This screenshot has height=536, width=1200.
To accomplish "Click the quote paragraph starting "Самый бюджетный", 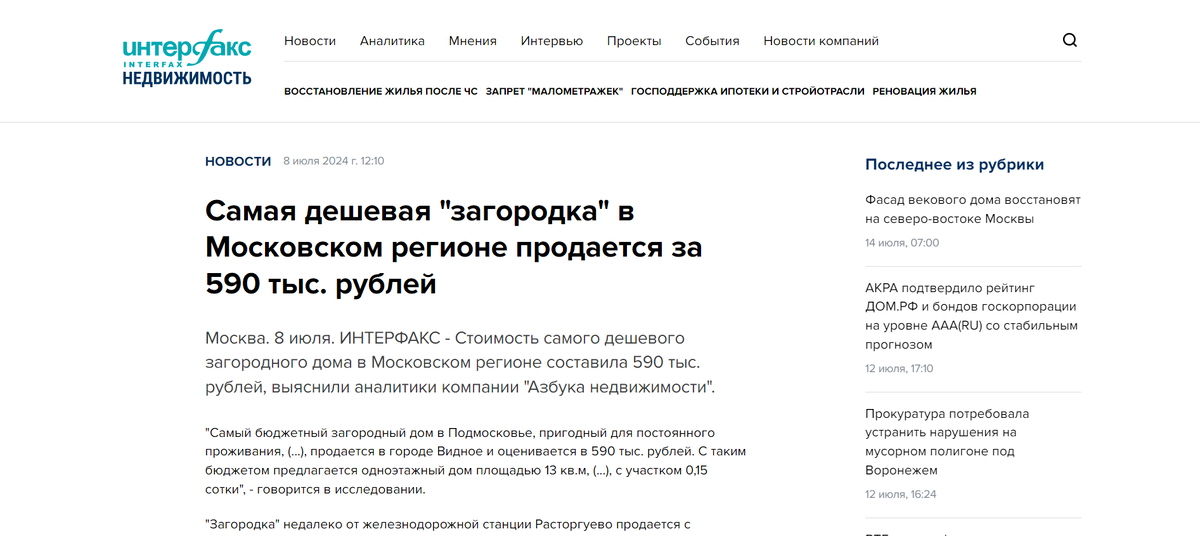I will [x=475, y=461].
